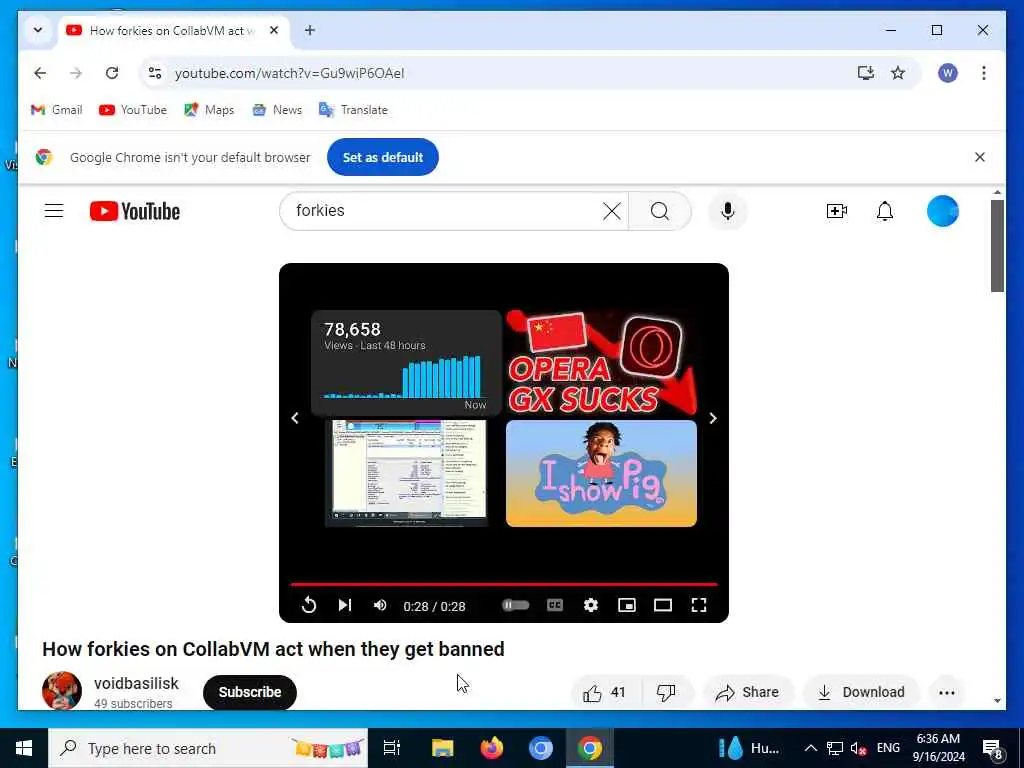Image resolution: width=1024 pixels, height=768 pixels.
Task: Open the YouTube guide hamburger menu
Action: 54,211
